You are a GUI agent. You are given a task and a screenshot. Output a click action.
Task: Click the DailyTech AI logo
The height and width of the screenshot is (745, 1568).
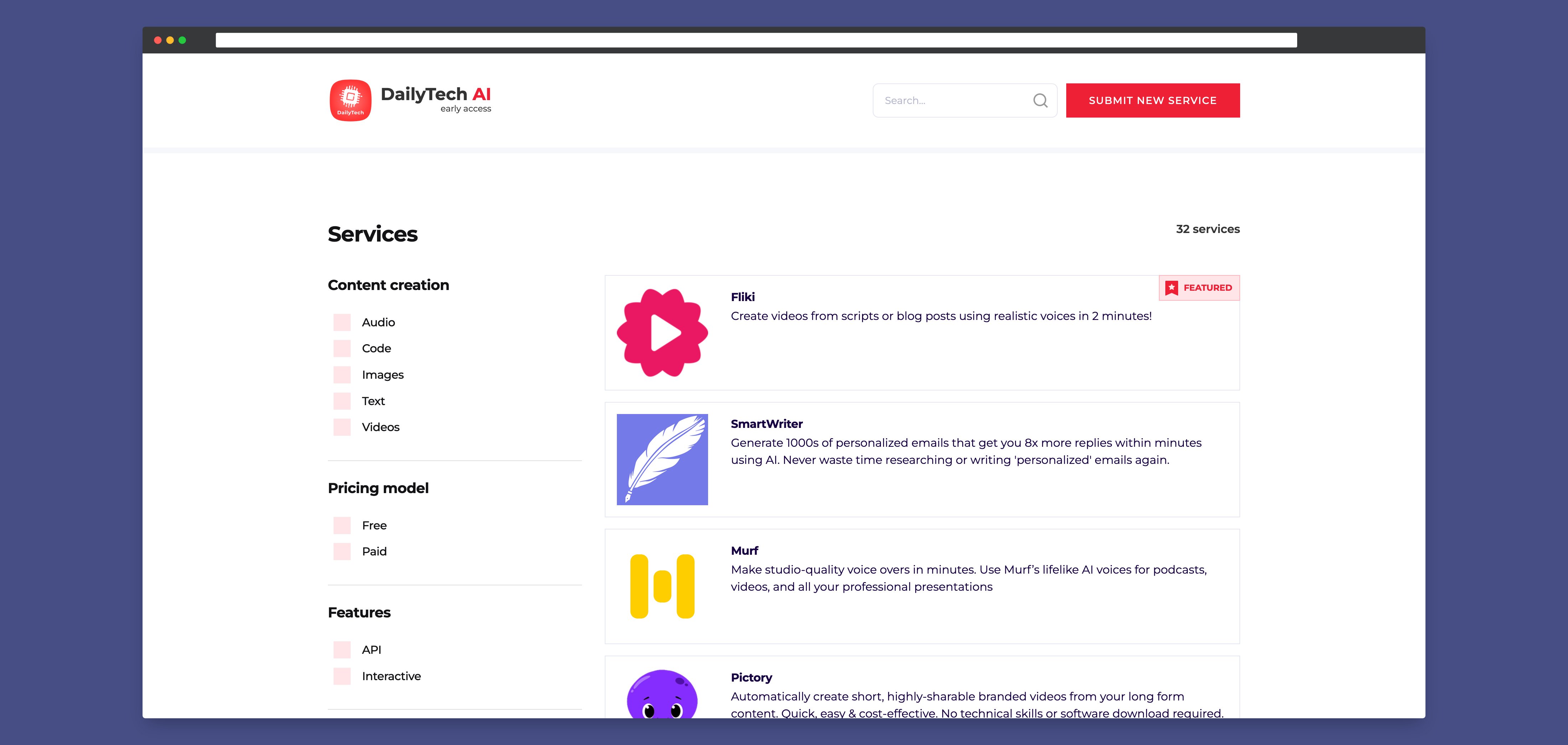pos(350,100)
